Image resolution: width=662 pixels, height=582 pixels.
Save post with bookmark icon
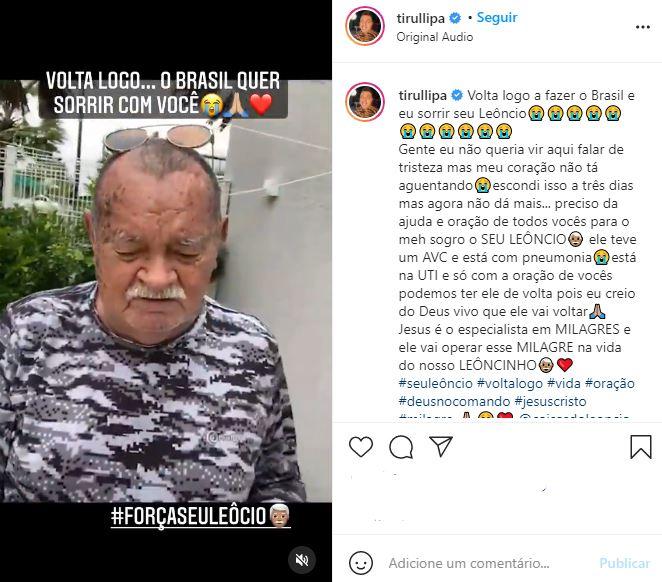pos(641,447)
